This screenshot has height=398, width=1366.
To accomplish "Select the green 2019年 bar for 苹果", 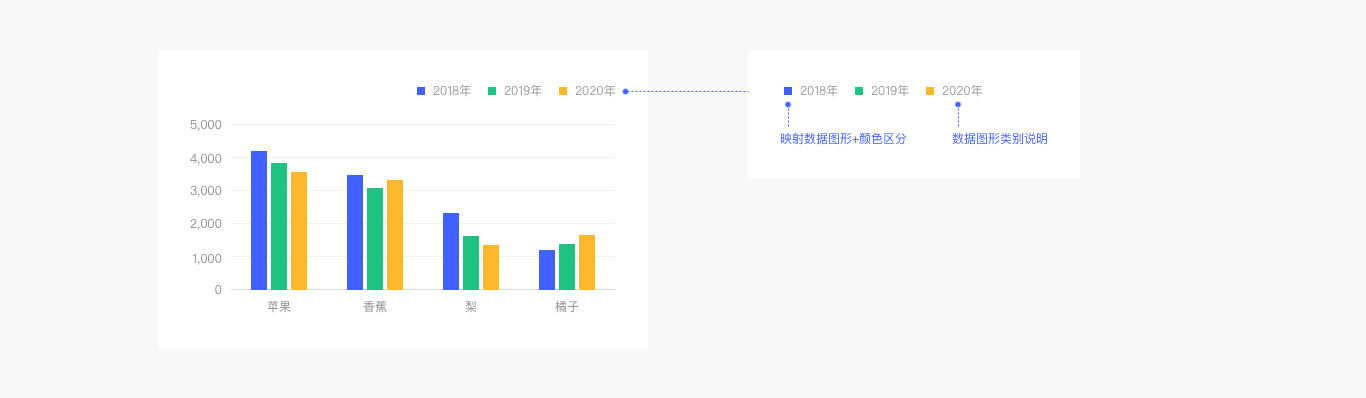I will (279, 226).
